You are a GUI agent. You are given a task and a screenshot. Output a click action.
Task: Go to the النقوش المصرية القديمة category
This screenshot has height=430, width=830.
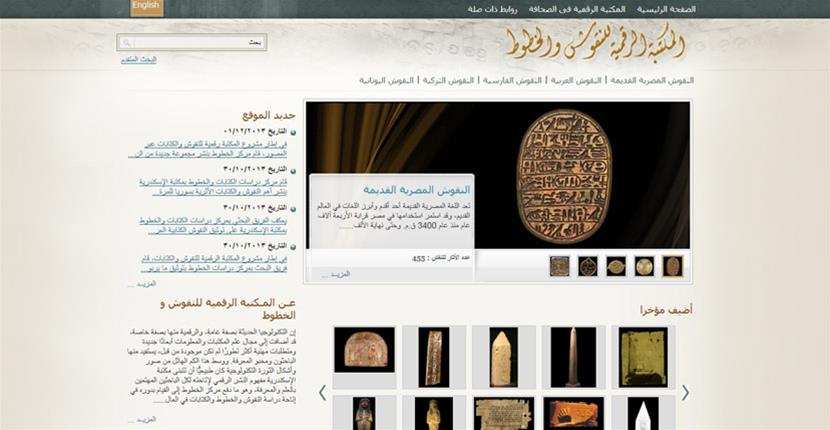(x=651, y=80)
